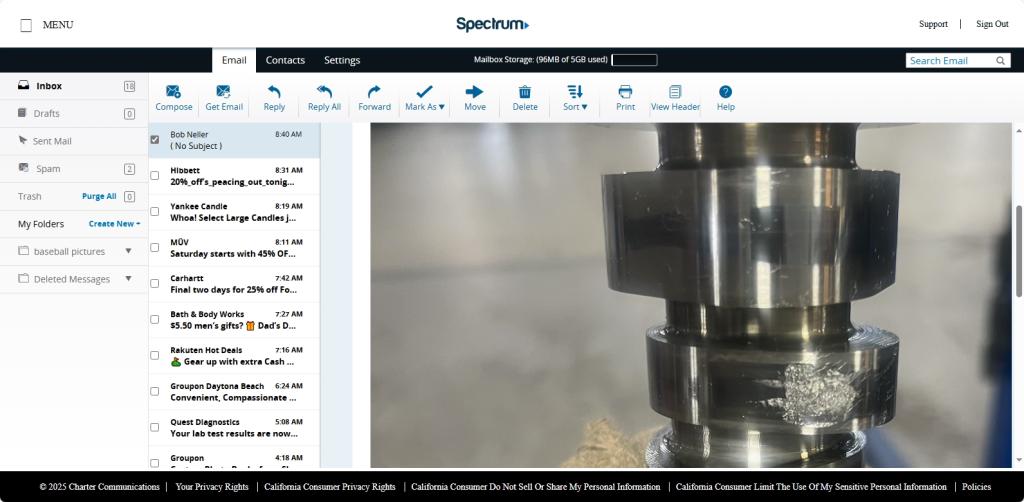
Task: Check the Bath & Body Works checkbox
Action: click(x=155, y=319)
